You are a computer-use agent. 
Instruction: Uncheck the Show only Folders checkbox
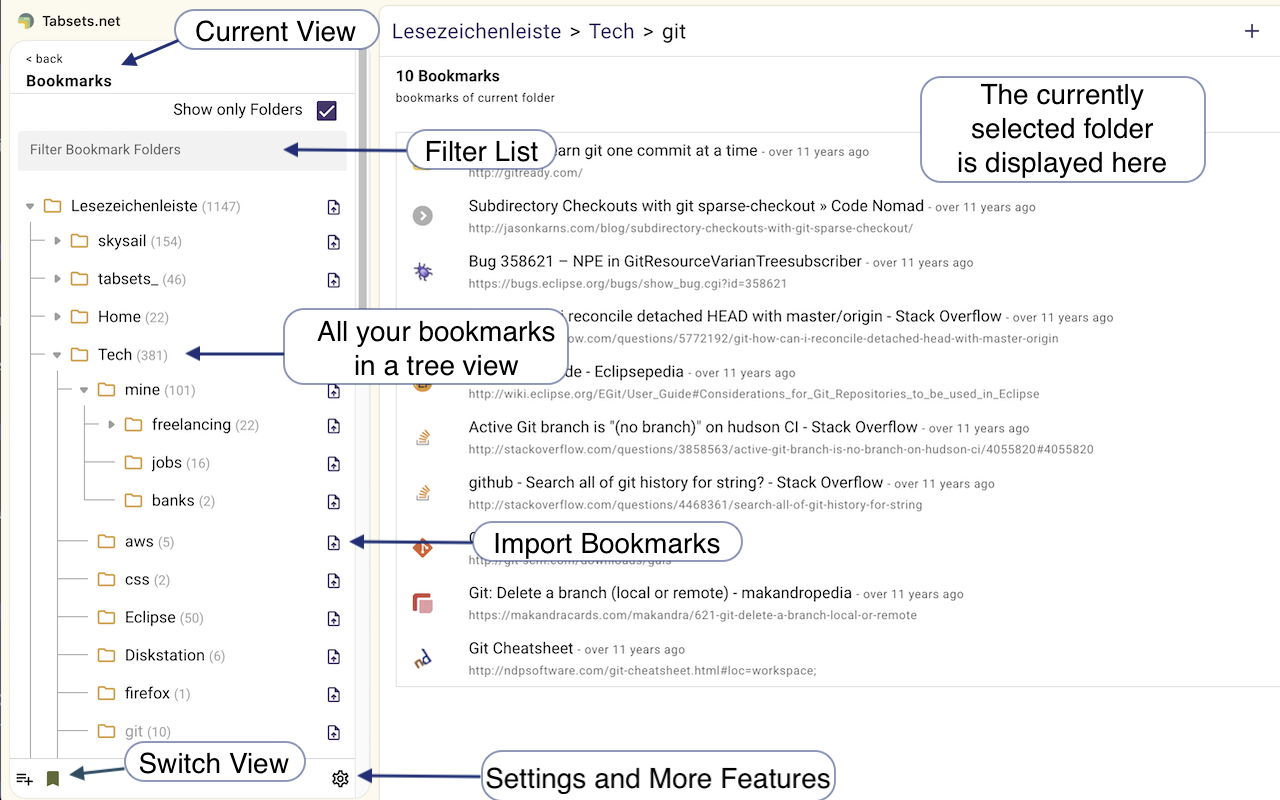tap(326, 110)
